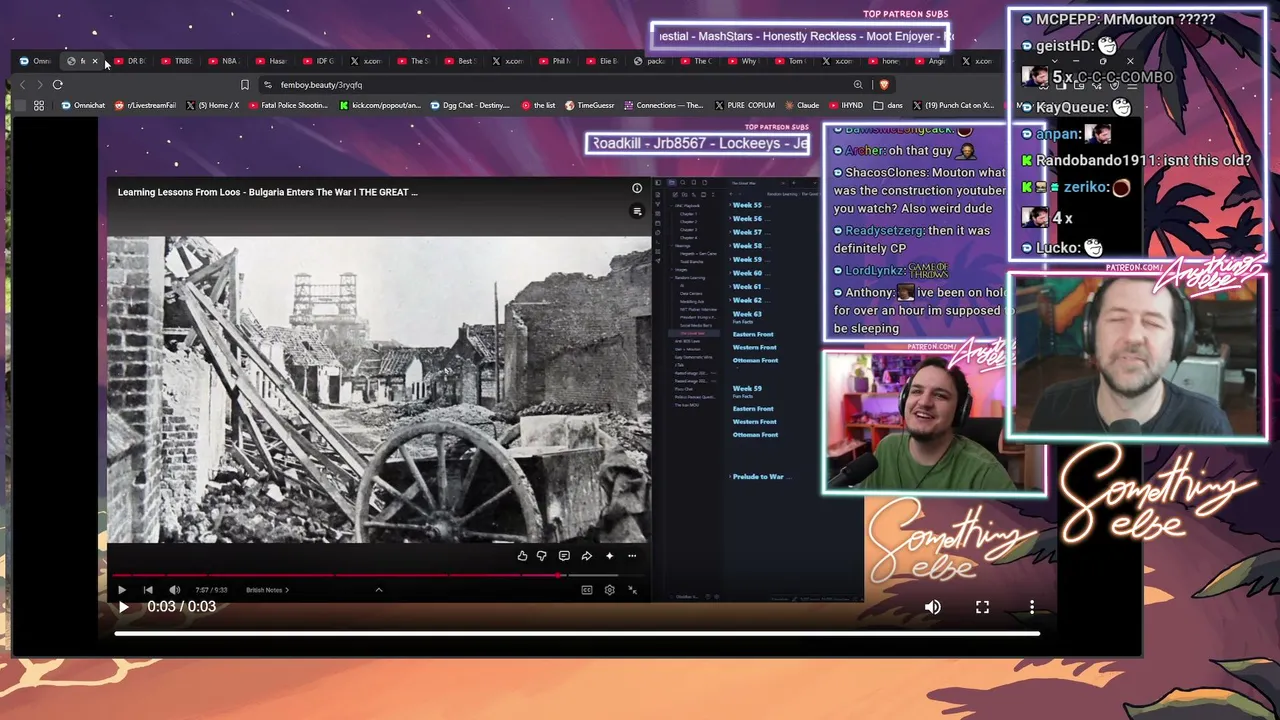Open the r/LivestreamFail bookmark
The width and height of the screenshot is (1280, 720).
(x=146, y=105)
